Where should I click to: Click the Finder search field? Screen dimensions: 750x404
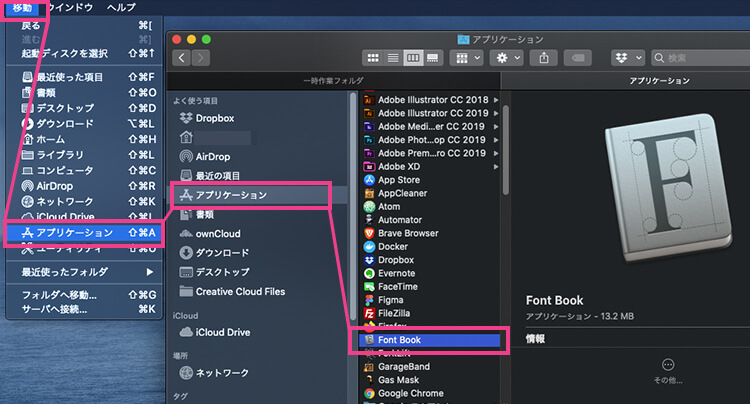coord(699,58)
